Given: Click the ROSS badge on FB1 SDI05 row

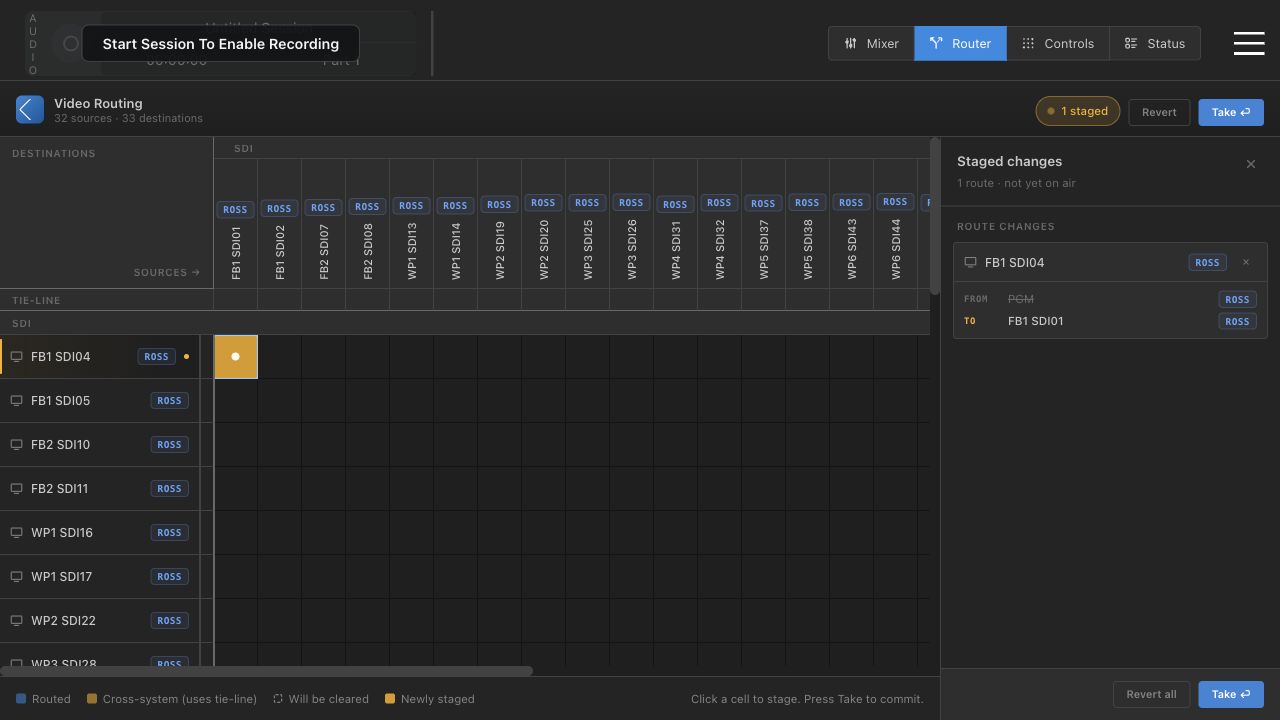Looking at the screenshot, I should (169, 401).
